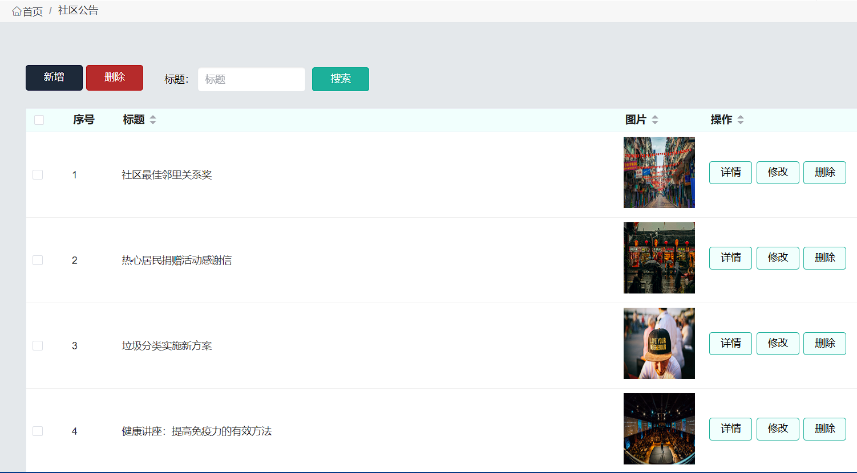Sort table by 图片 column arrows

[655, 120]
